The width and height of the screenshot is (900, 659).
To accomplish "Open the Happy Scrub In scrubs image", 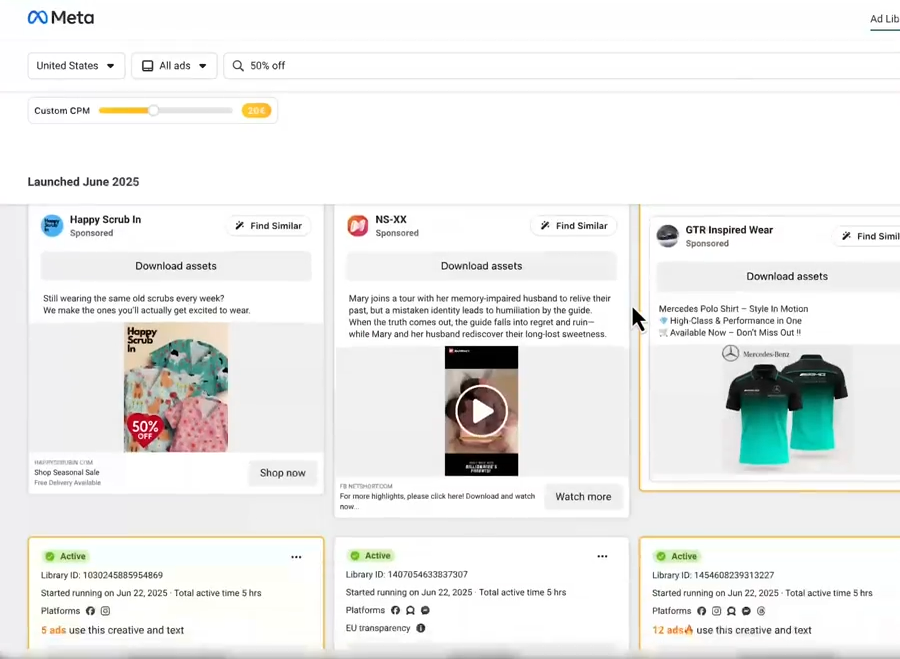I will point(176,387).
